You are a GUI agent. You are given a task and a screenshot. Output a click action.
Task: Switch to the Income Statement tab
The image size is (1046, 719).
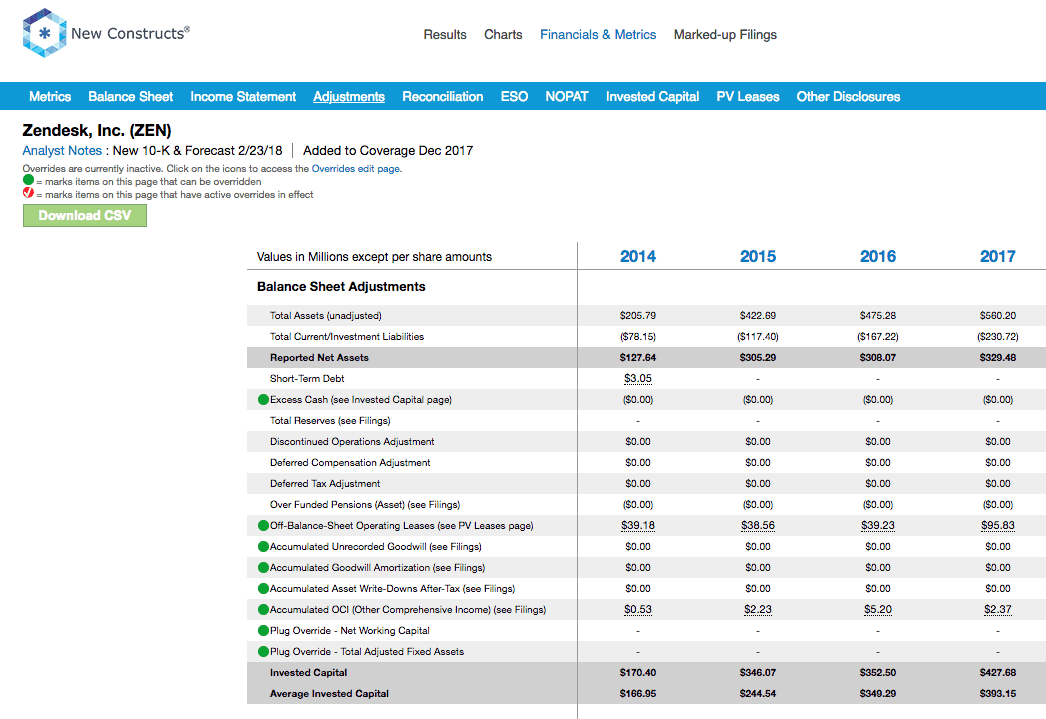[x=243, y=97]
